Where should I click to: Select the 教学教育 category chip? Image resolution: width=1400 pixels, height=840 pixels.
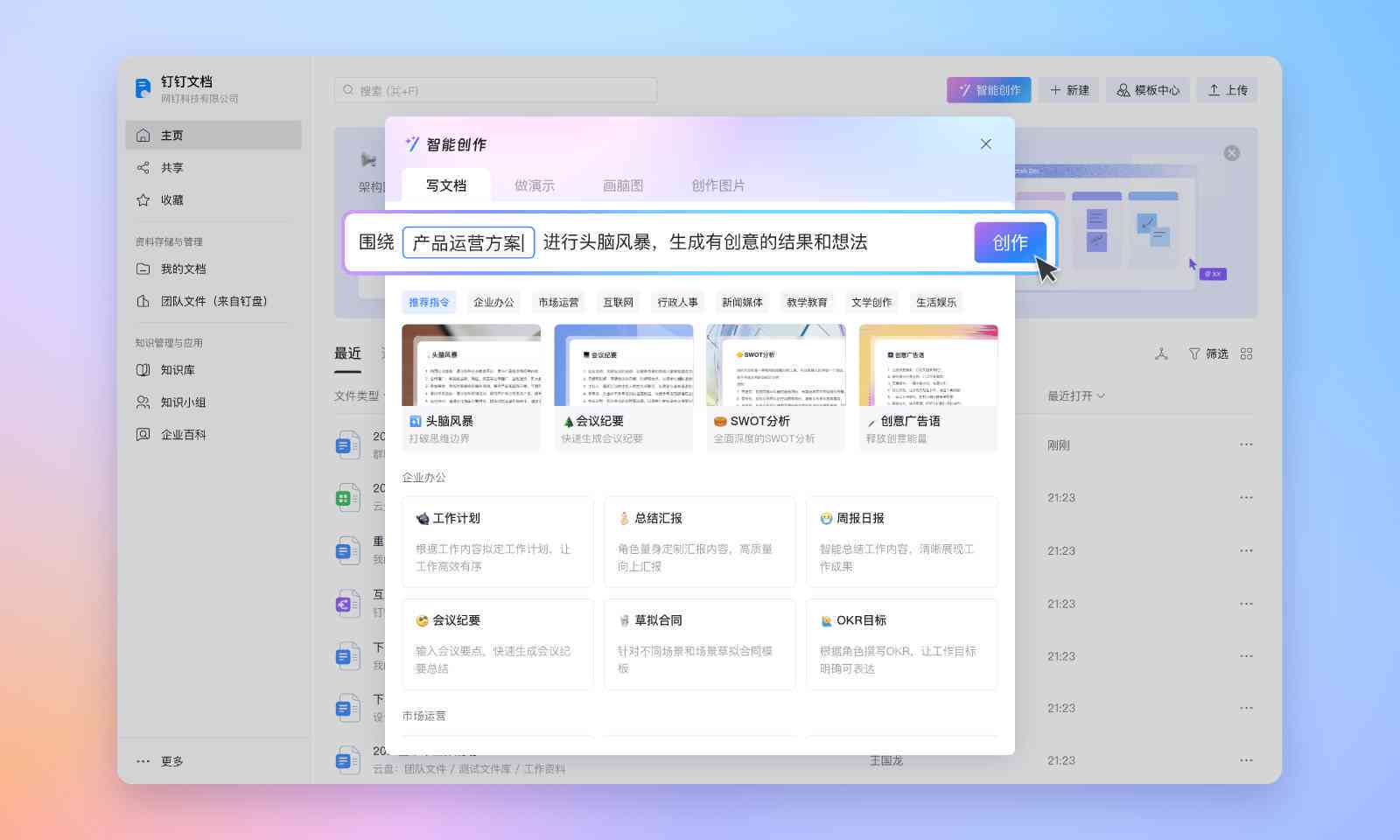[x=807, y=302]
